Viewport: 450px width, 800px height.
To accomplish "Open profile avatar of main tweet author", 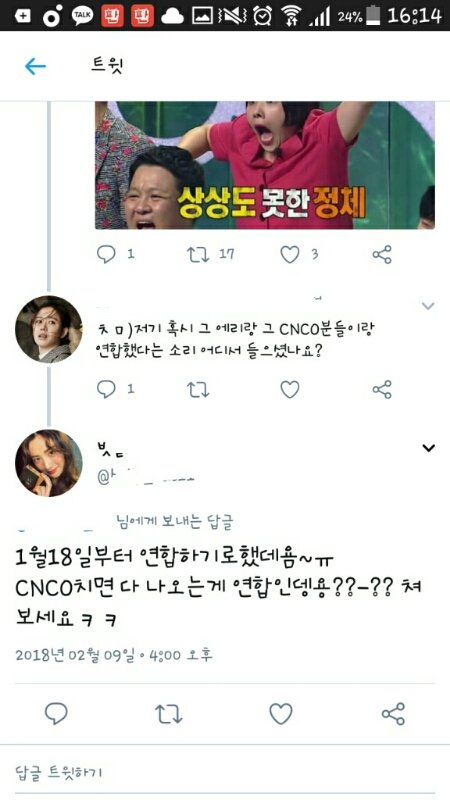I will (x=48, y=463).
